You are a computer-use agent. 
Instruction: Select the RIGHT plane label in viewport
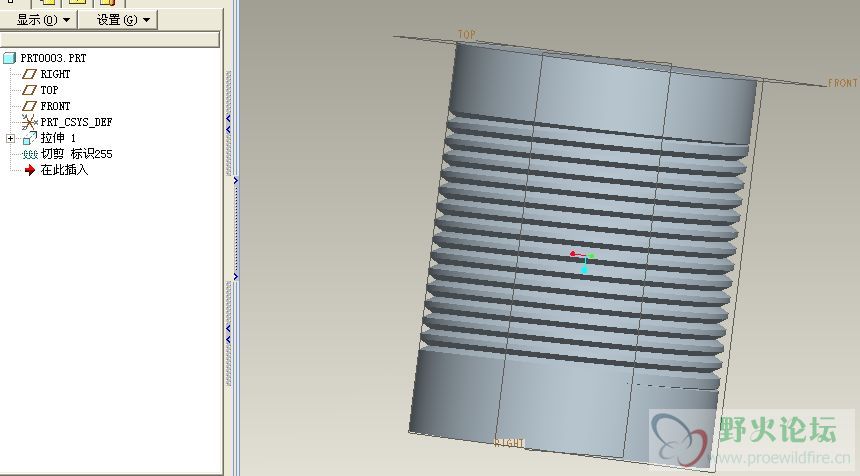tap(509, 443)
